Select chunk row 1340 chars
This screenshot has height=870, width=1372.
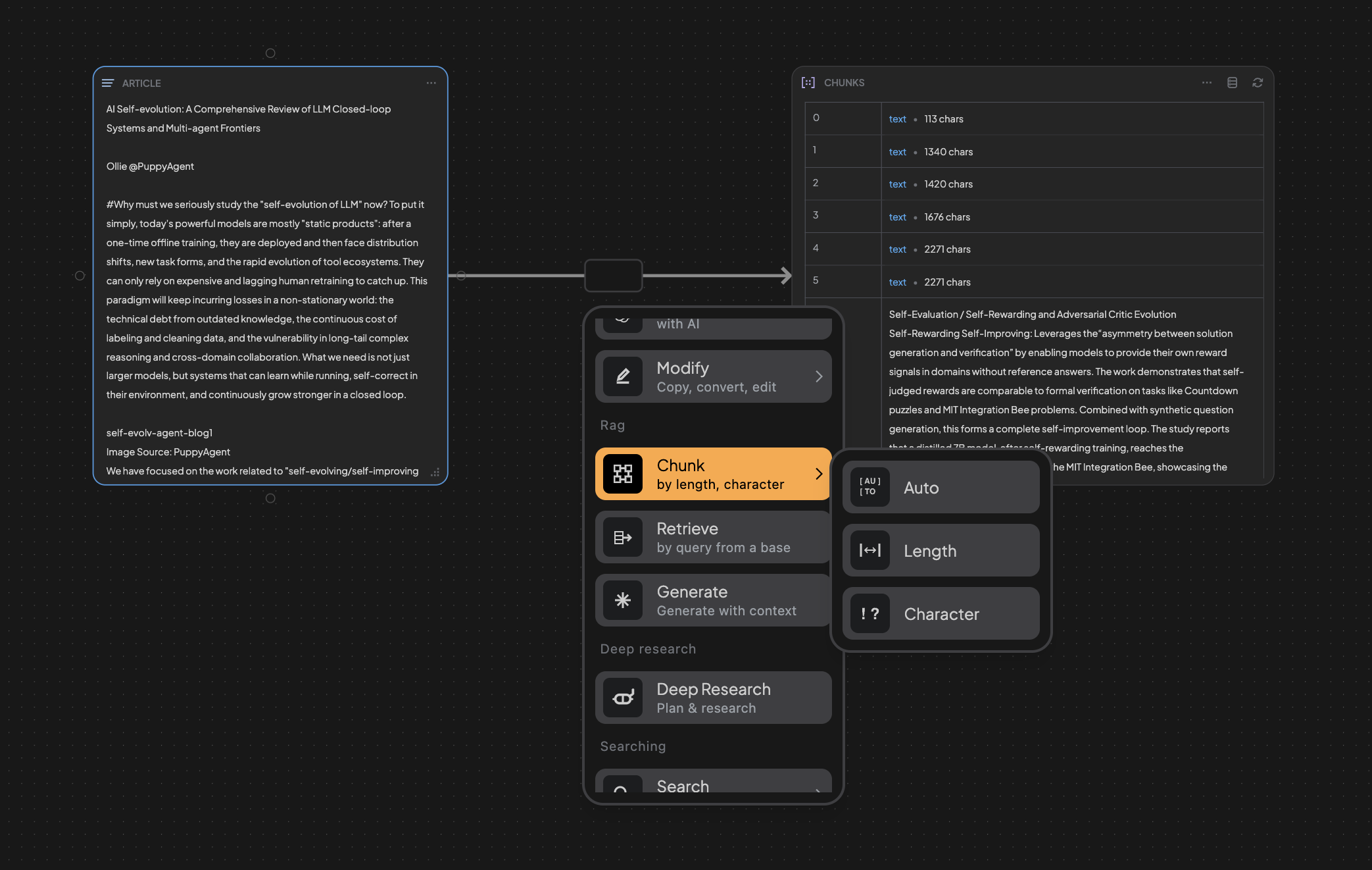tap(1034, 151)
